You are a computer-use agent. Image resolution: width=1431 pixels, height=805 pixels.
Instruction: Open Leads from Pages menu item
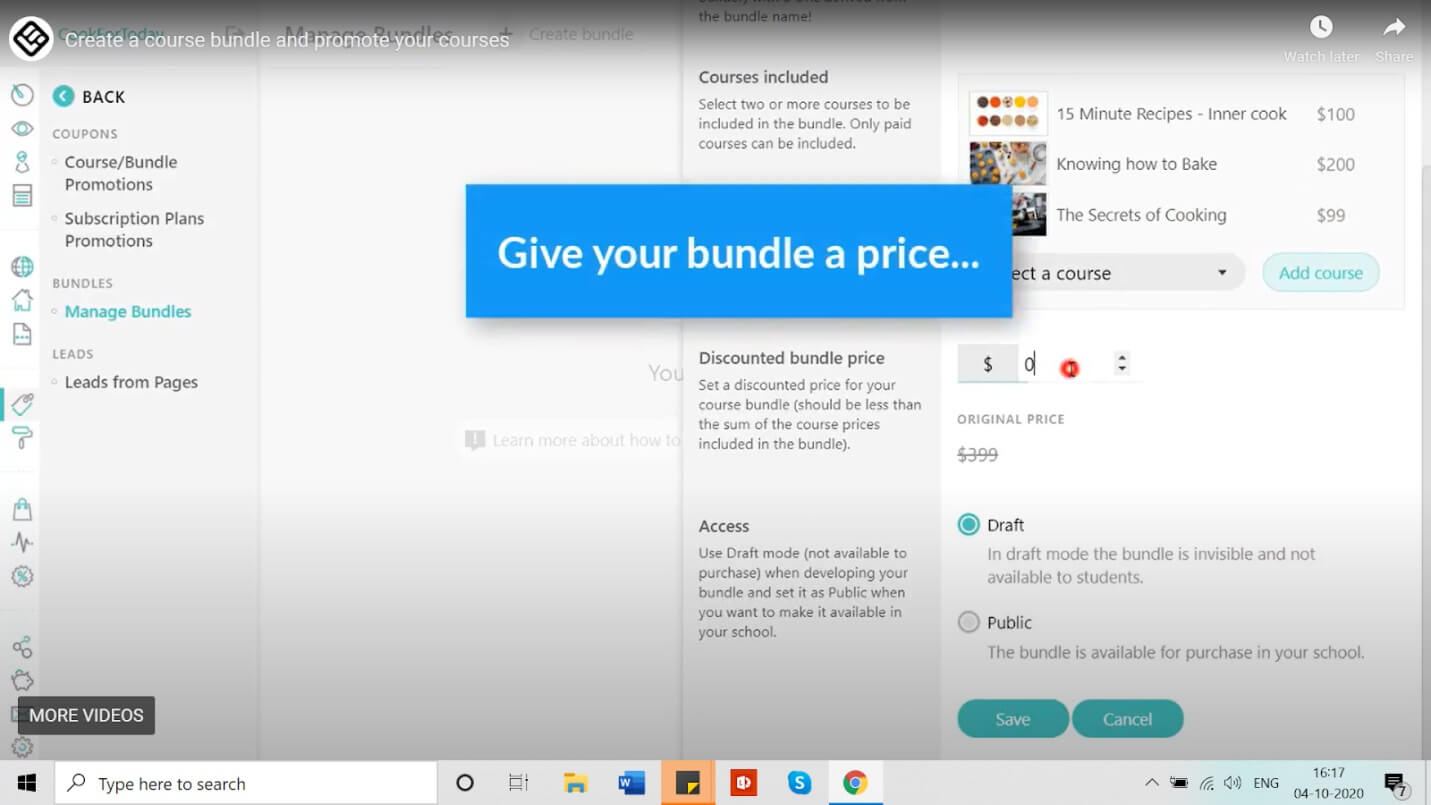click(131, 382)
